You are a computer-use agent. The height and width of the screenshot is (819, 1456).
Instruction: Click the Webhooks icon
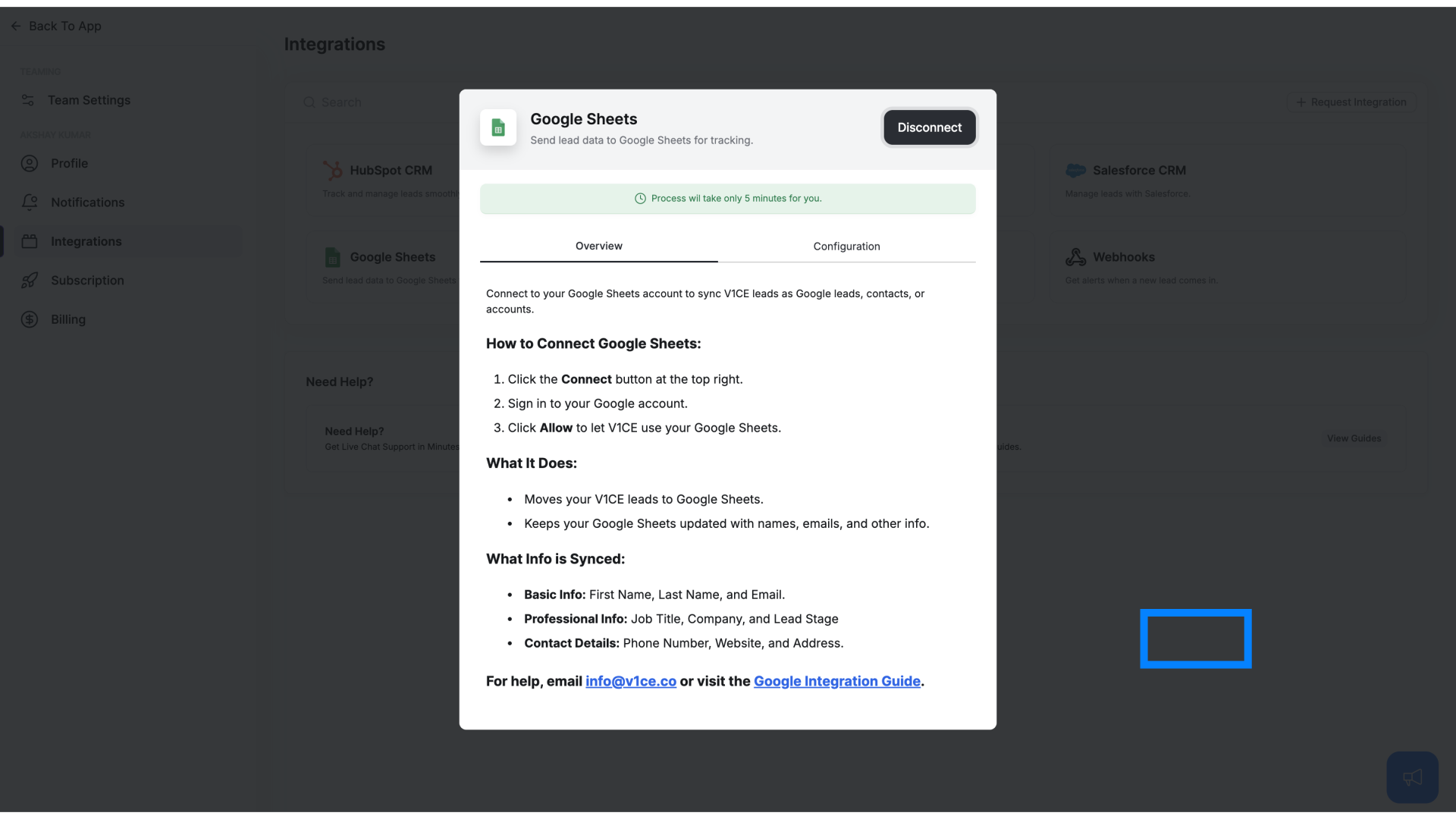click(x=1075, y=257)
